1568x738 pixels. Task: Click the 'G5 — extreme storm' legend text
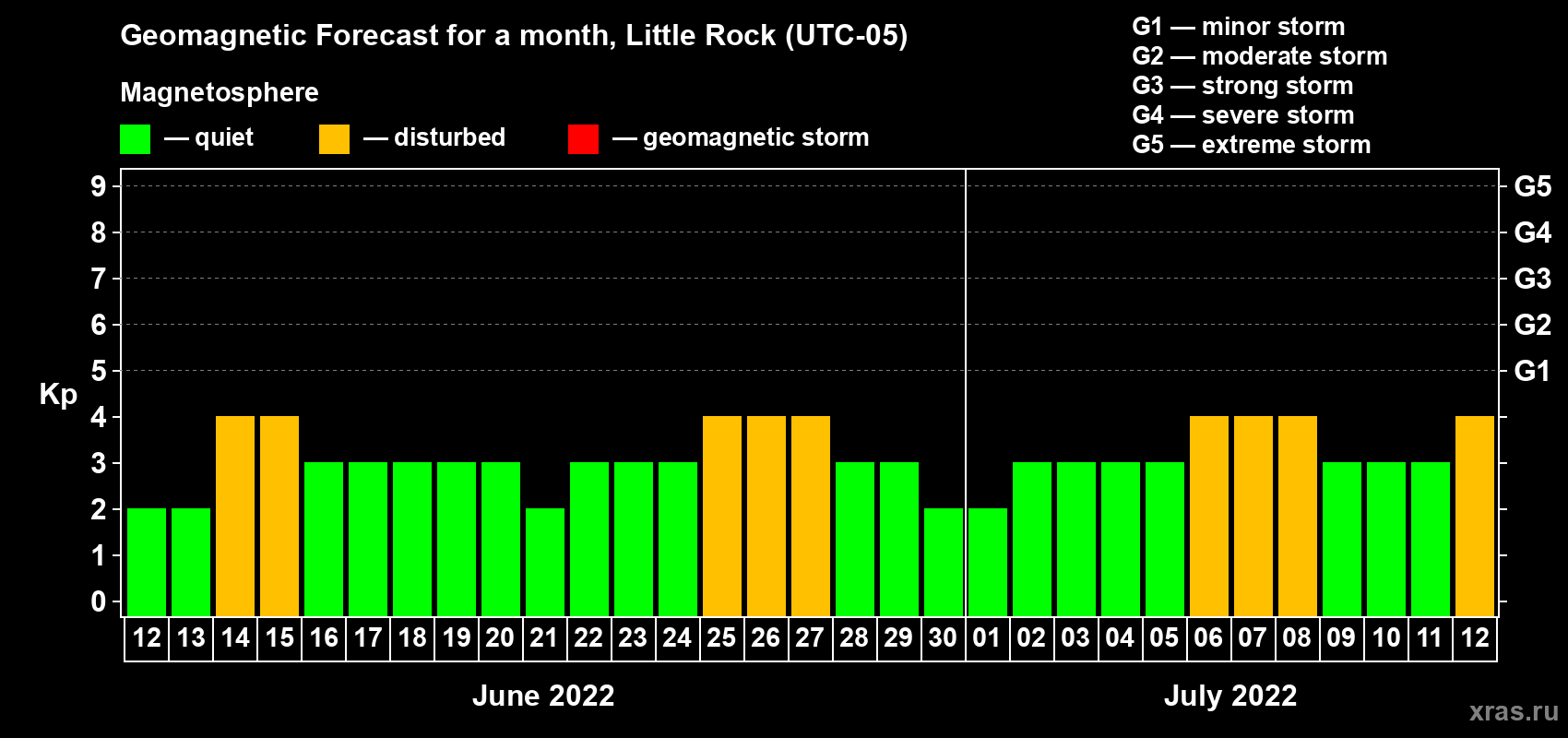click(x=1252, y=145)
